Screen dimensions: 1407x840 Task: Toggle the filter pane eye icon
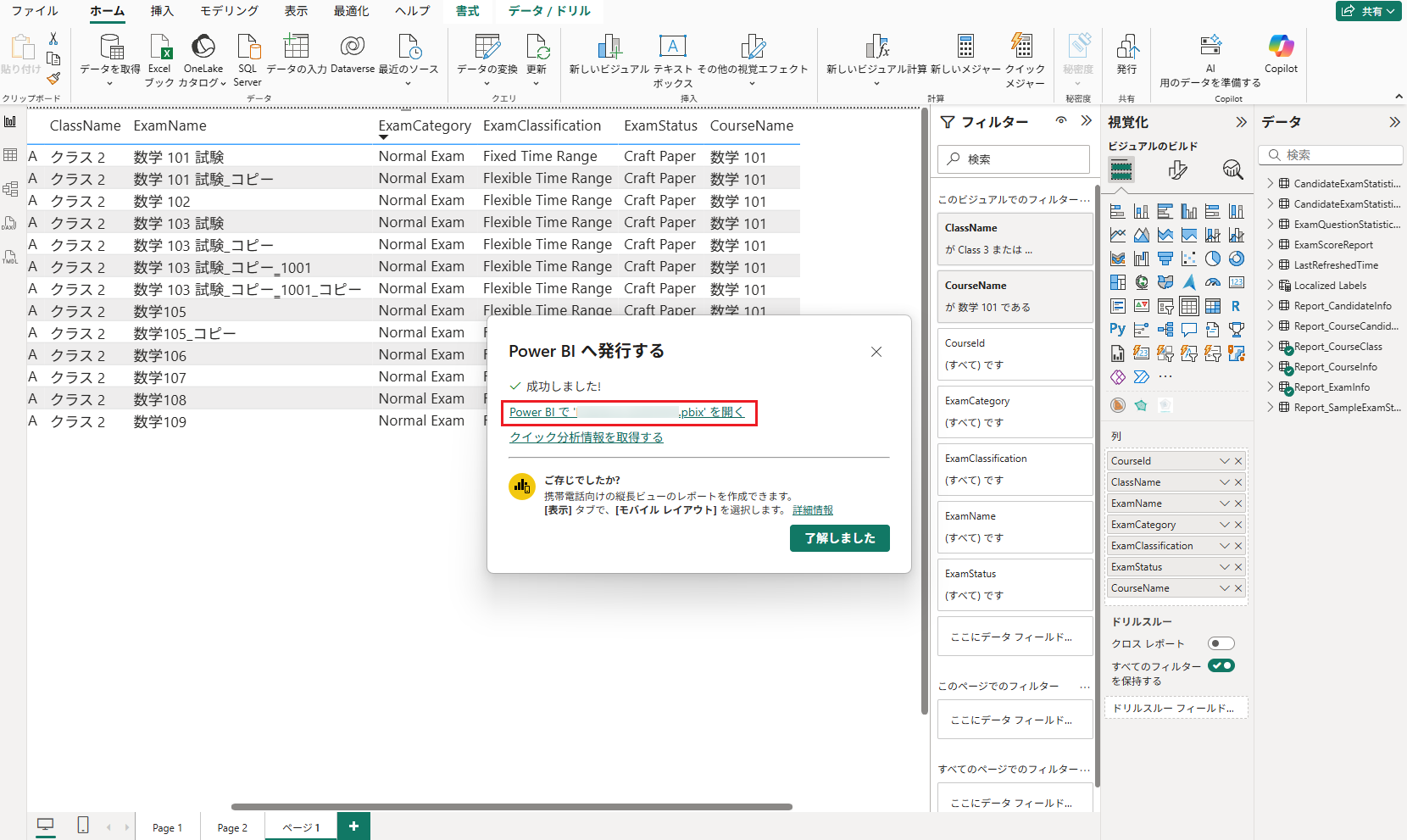[x=1061, y=121]
